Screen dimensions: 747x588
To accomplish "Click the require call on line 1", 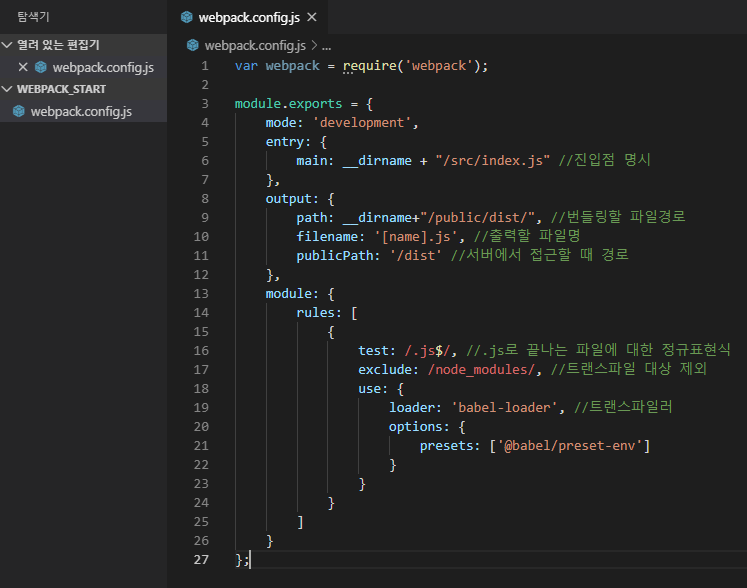I will click(368, 65).
